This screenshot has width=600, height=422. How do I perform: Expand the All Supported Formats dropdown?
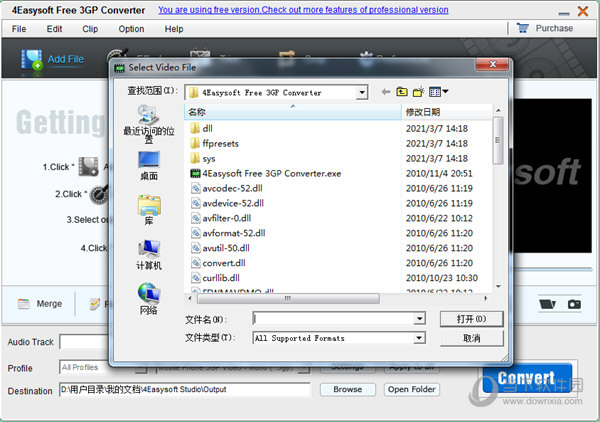(419, 338)
